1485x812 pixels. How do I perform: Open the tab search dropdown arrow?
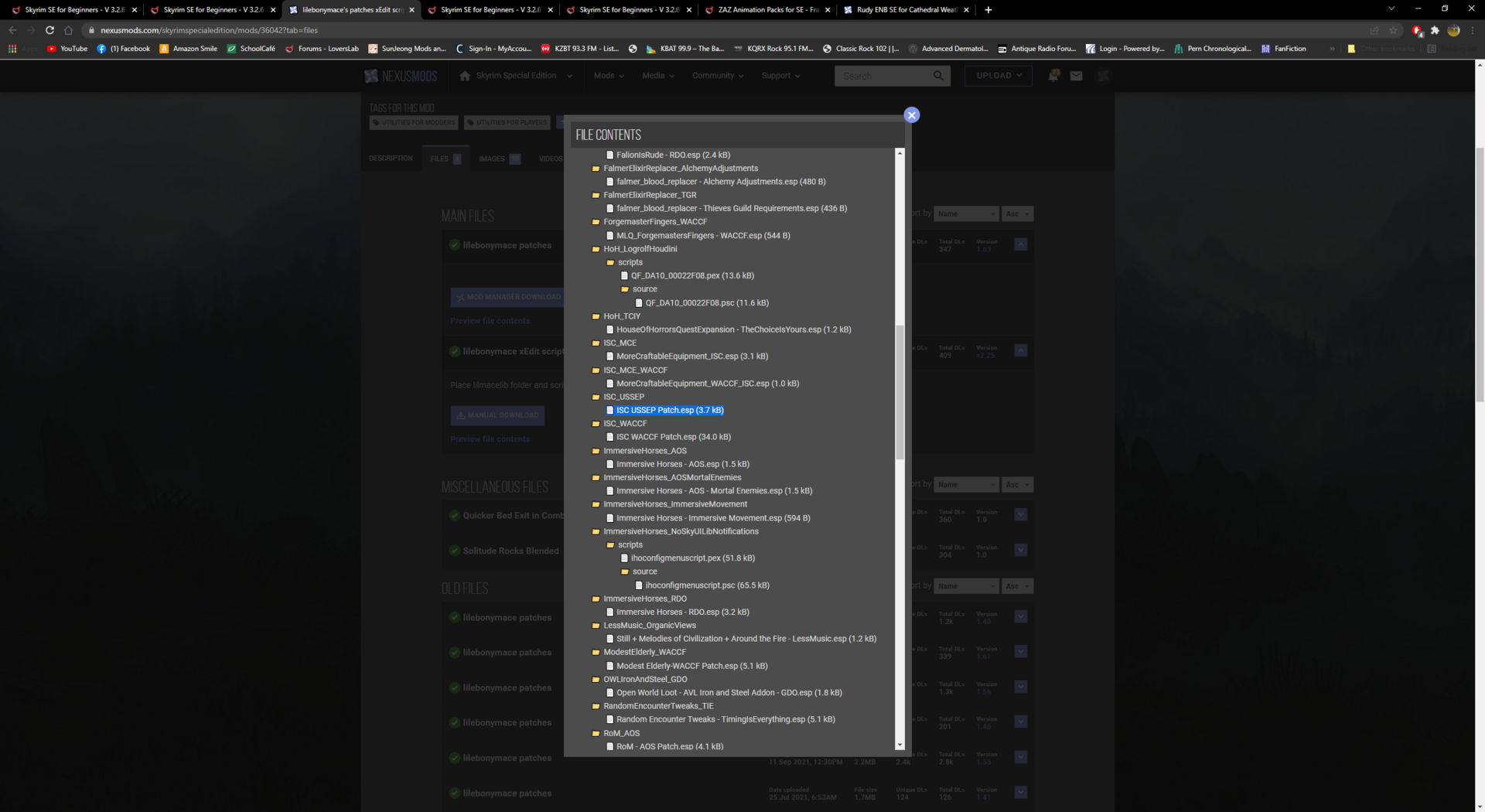point(1391,9)
